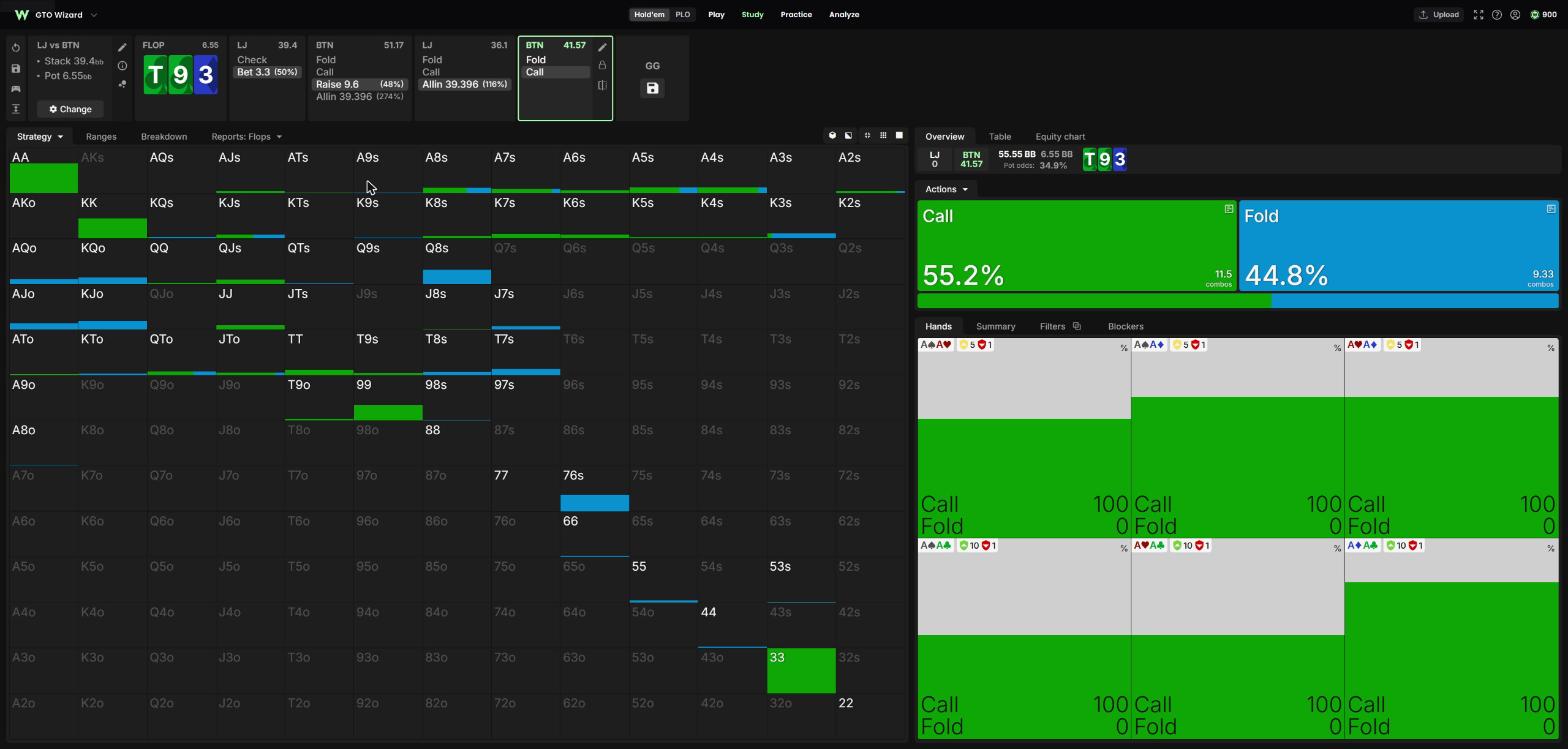Open the Blockers tab
Viewport: 1568px width, 749px height.
(1125, 326)
